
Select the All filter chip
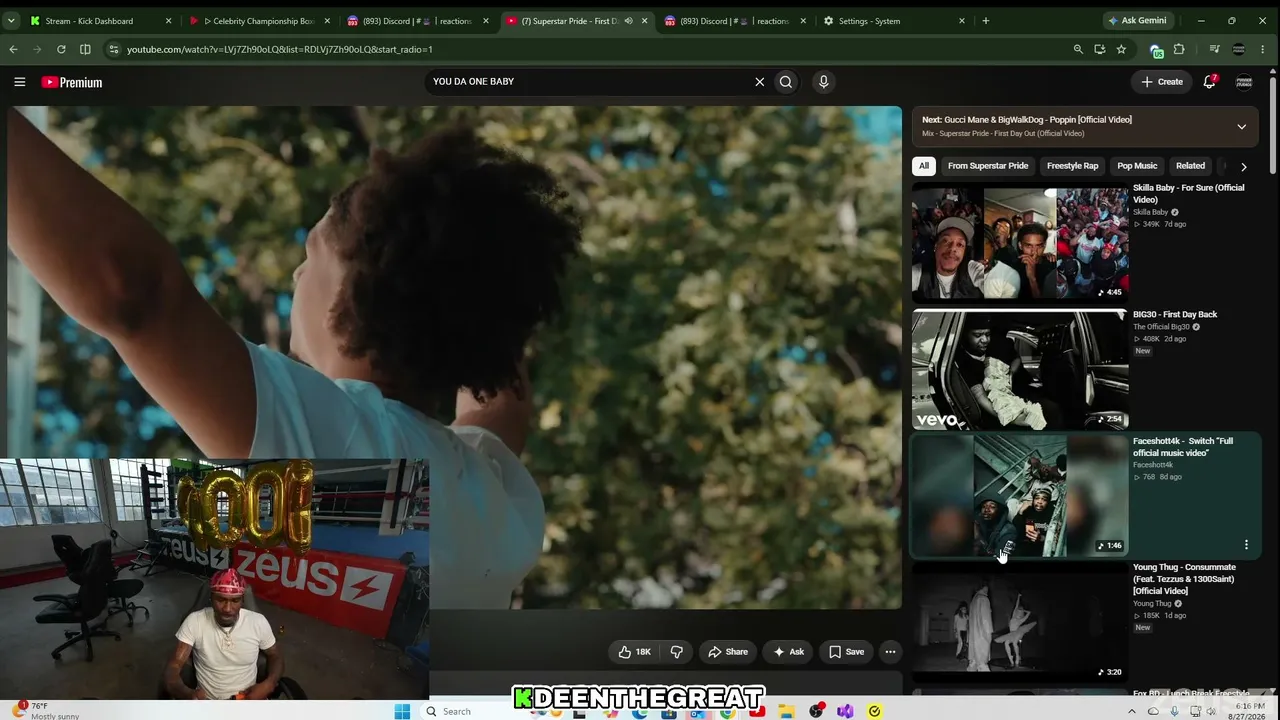[x=924, y=166]
